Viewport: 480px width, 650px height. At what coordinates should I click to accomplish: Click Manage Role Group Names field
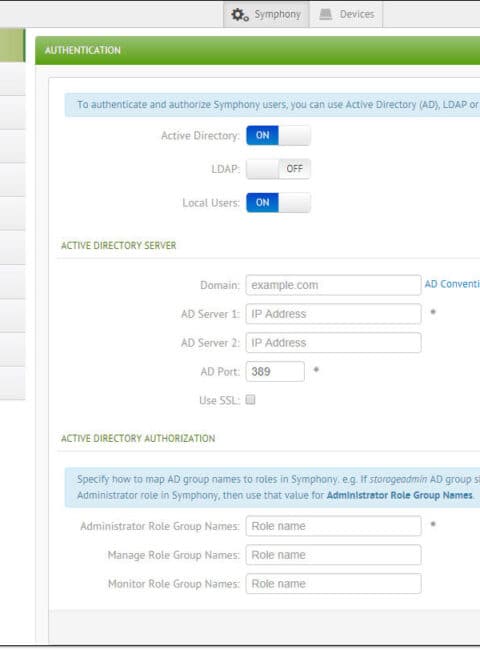click(x=333, y=555)
